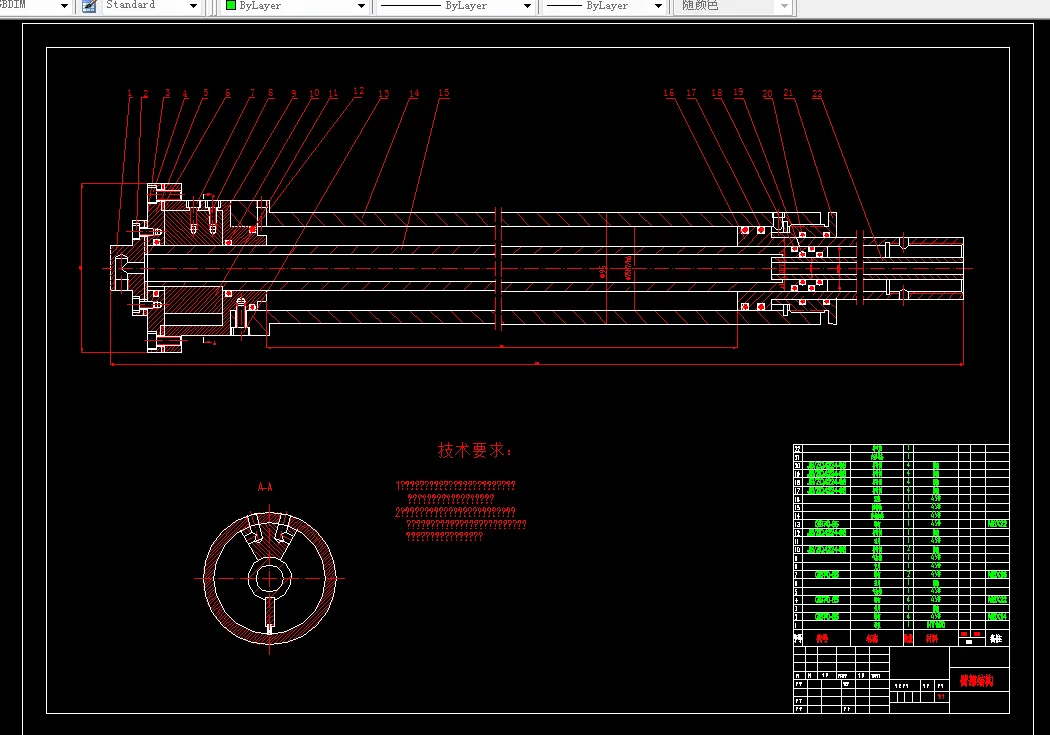This screenshot has width=1050, height=735.
Task: Open the 随颜色 plot style dropdown
Action: click(x=785, y=6)
